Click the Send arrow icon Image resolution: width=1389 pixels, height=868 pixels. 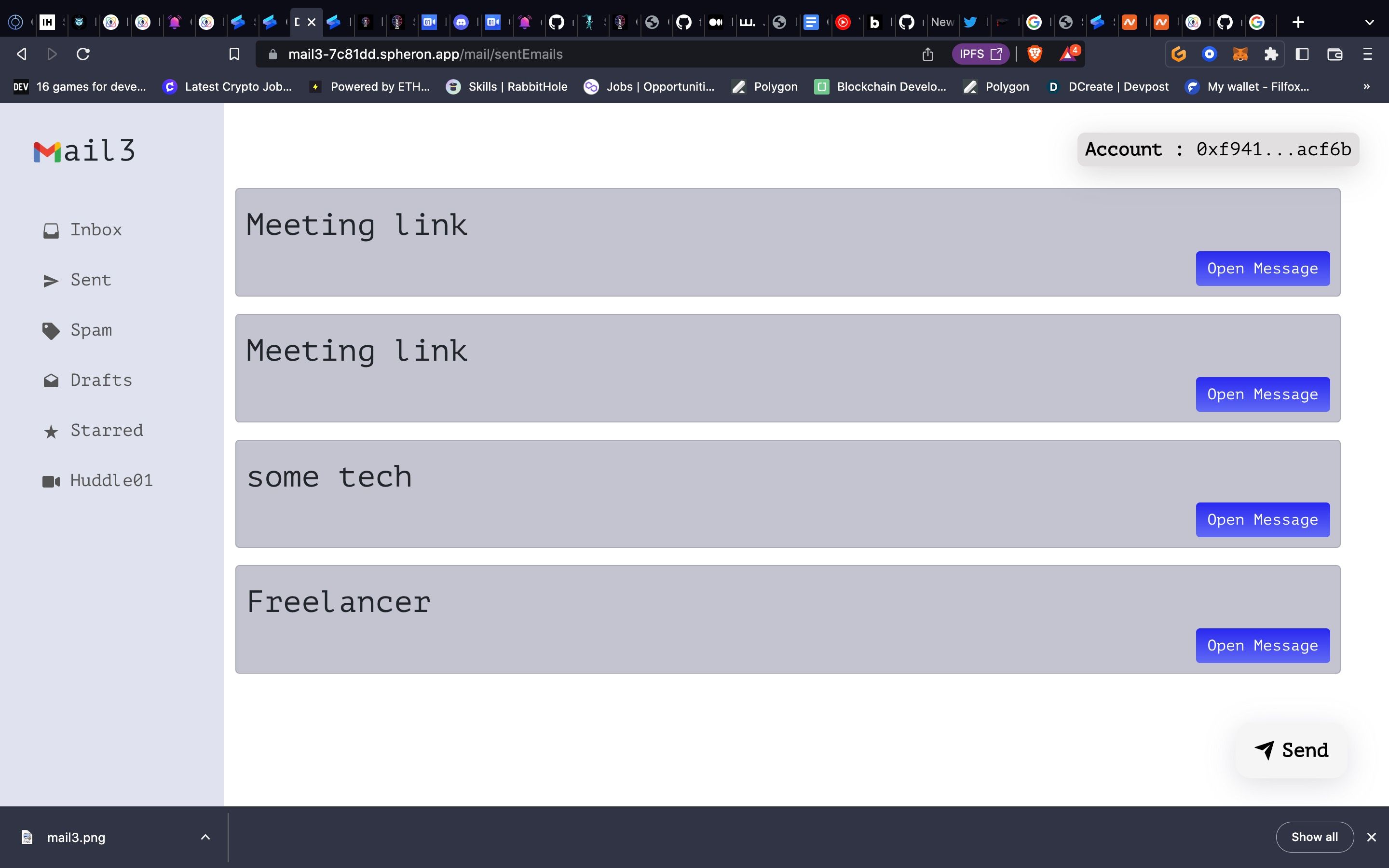click(1264, 749)
